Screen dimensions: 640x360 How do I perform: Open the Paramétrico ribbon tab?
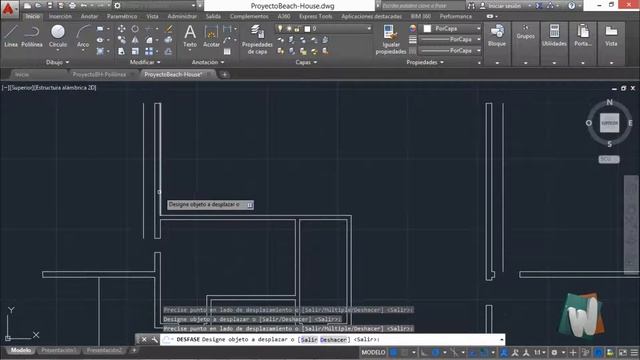[x=122, y=16]
